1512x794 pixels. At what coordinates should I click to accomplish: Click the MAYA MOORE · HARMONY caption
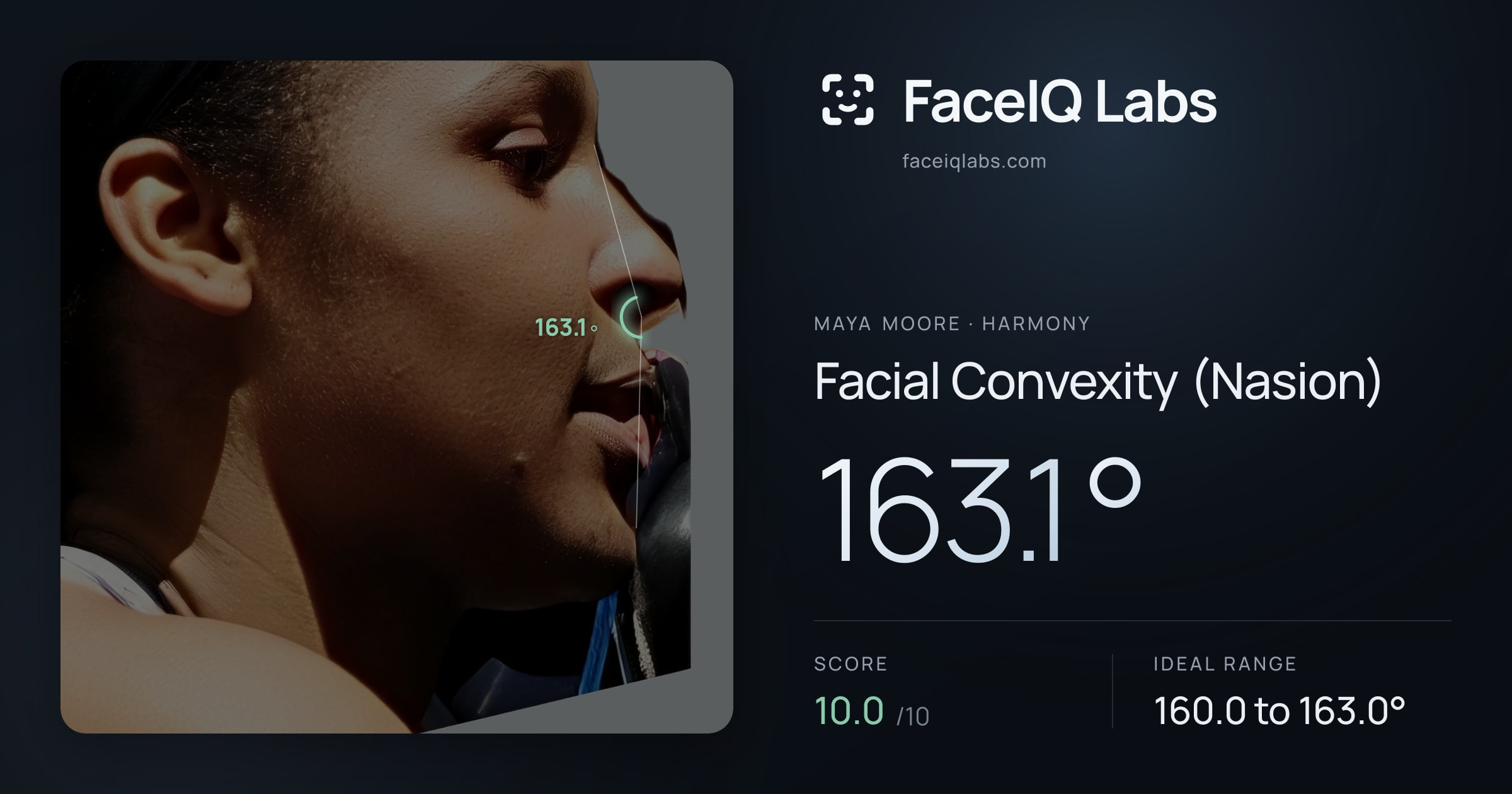click(952, 324)
